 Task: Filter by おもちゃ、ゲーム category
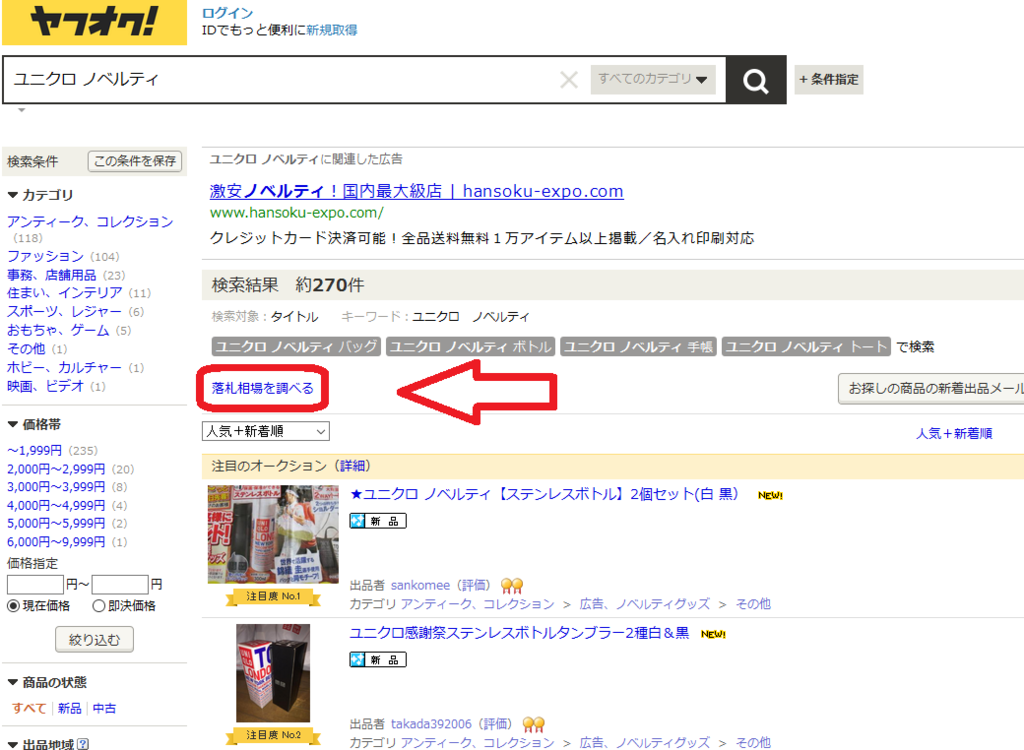(x=58, y=330)
